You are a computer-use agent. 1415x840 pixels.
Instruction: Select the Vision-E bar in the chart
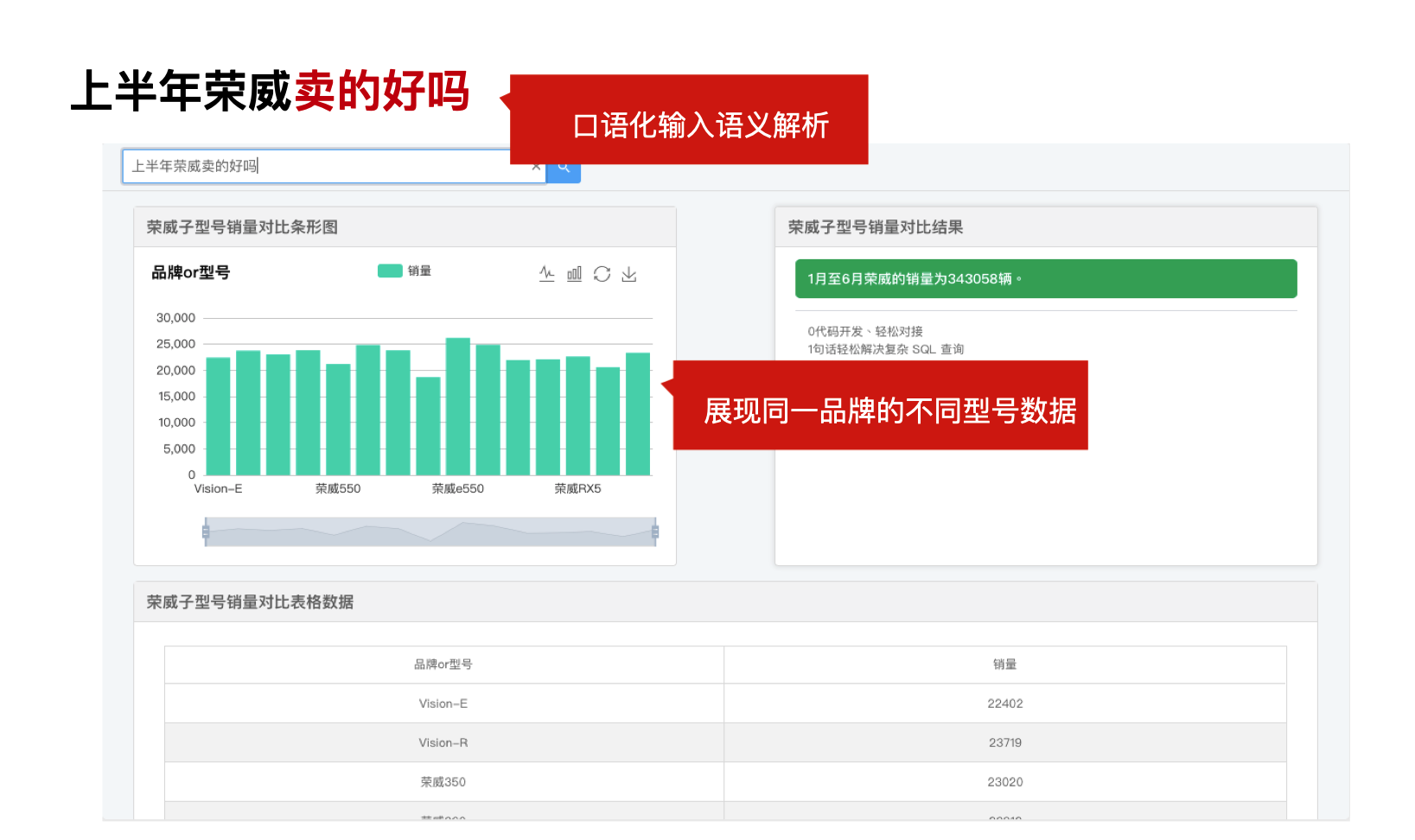(218, 416)
